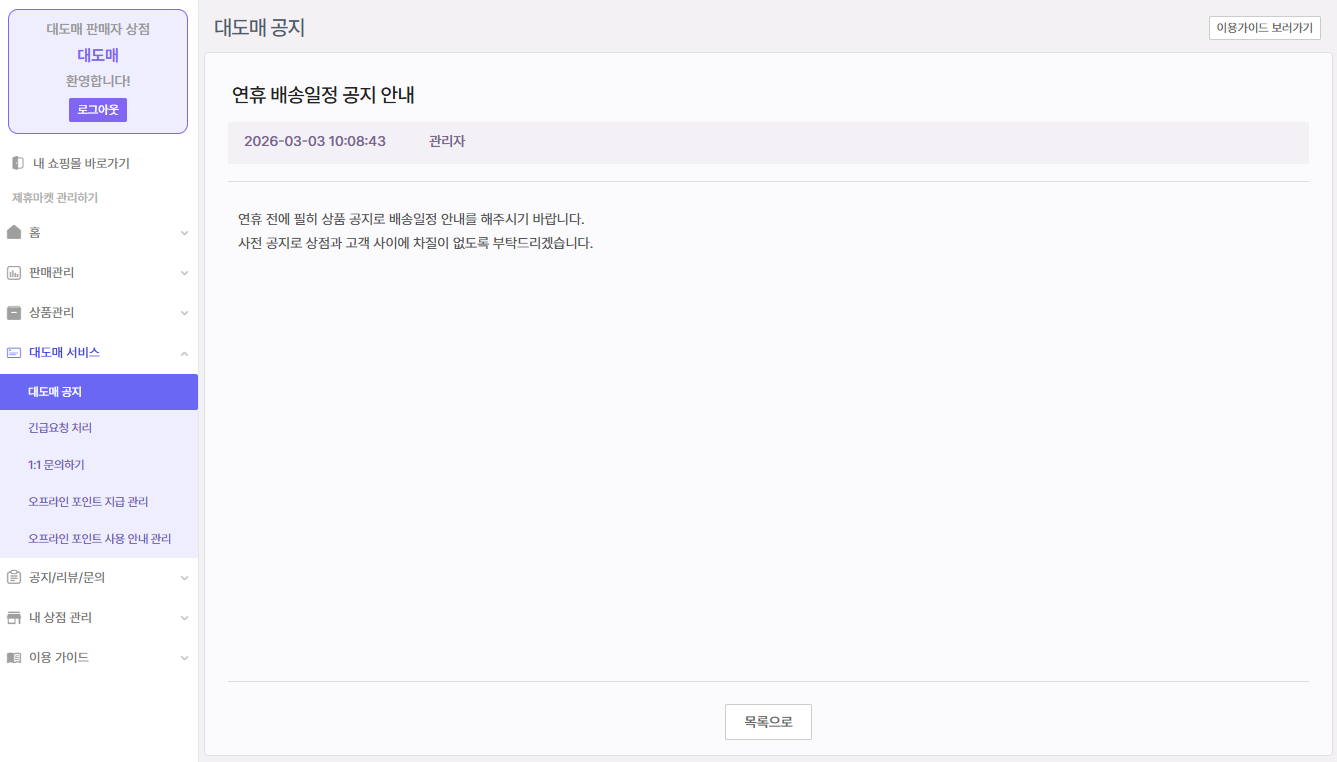The image size is (1337, 762).
Task: Expand the 판매관리 chevron arrow
Action: tap(184, 273)
